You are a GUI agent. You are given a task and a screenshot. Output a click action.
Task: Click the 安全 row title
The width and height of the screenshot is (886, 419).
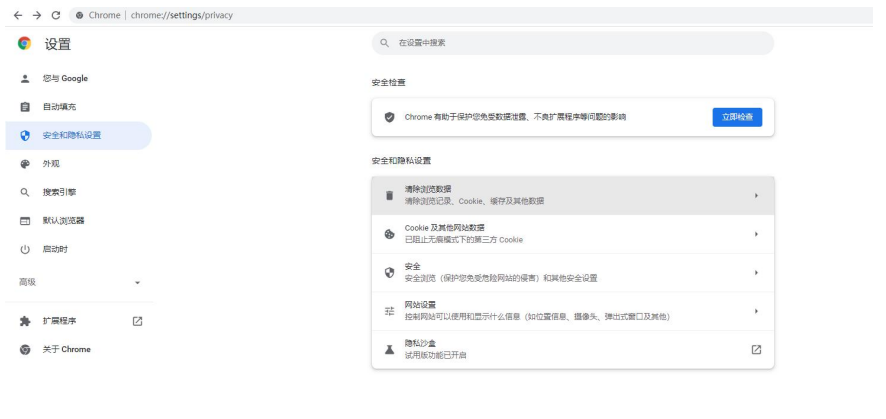click(412, 266)
